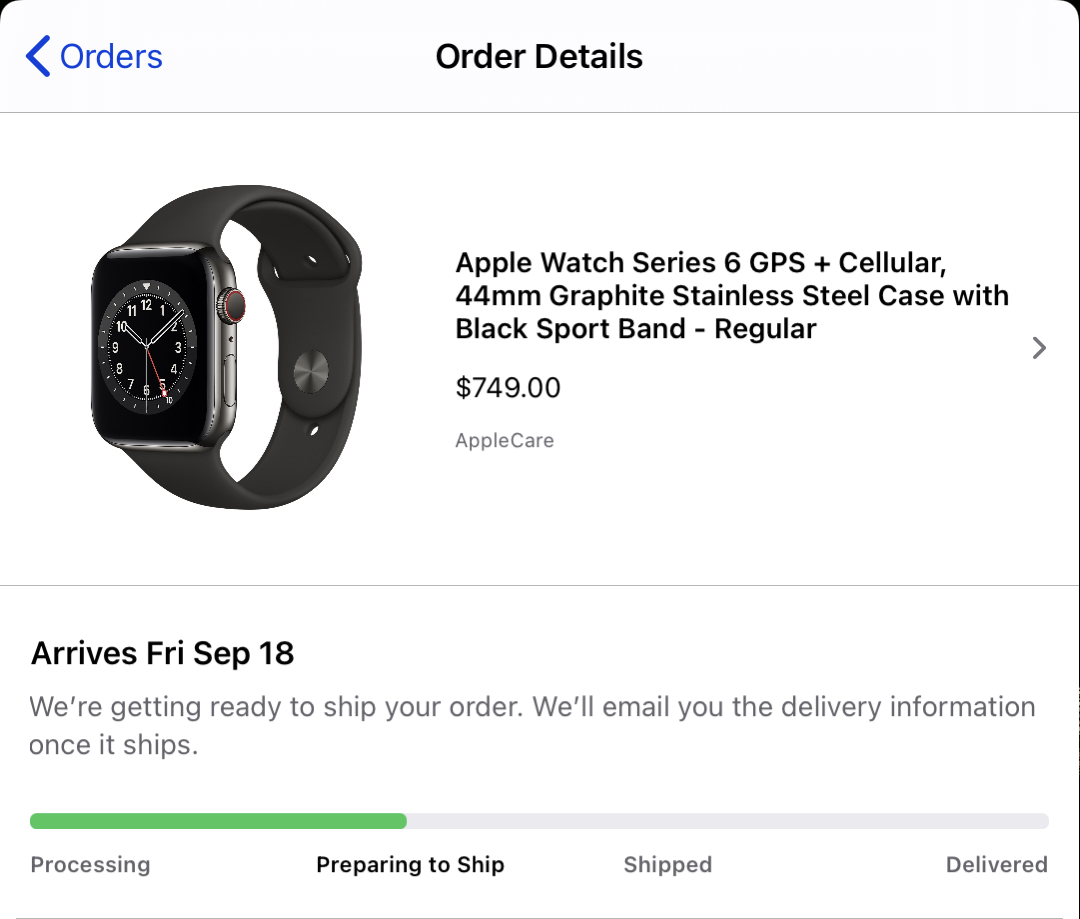Tap the back chevron icon beside Orders

38,56
